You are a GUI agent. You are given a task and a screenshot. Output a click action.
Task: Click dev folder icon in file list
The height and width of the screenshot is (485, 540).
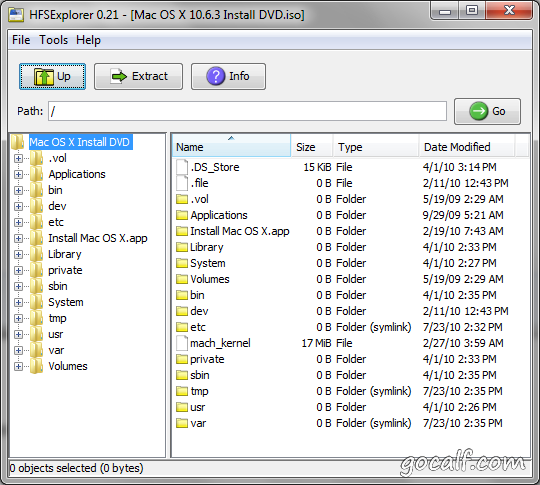[182, 311]
